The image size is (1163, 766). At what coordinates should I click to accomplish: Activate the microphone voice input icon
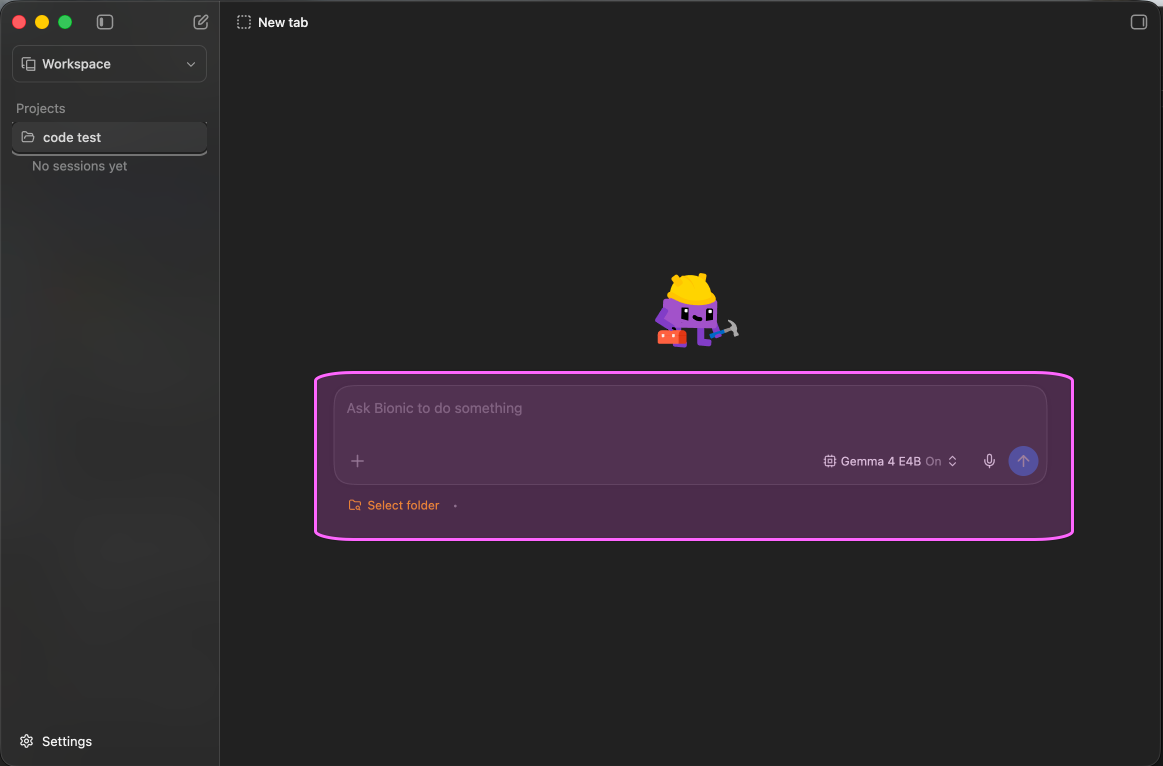(989, 461)
